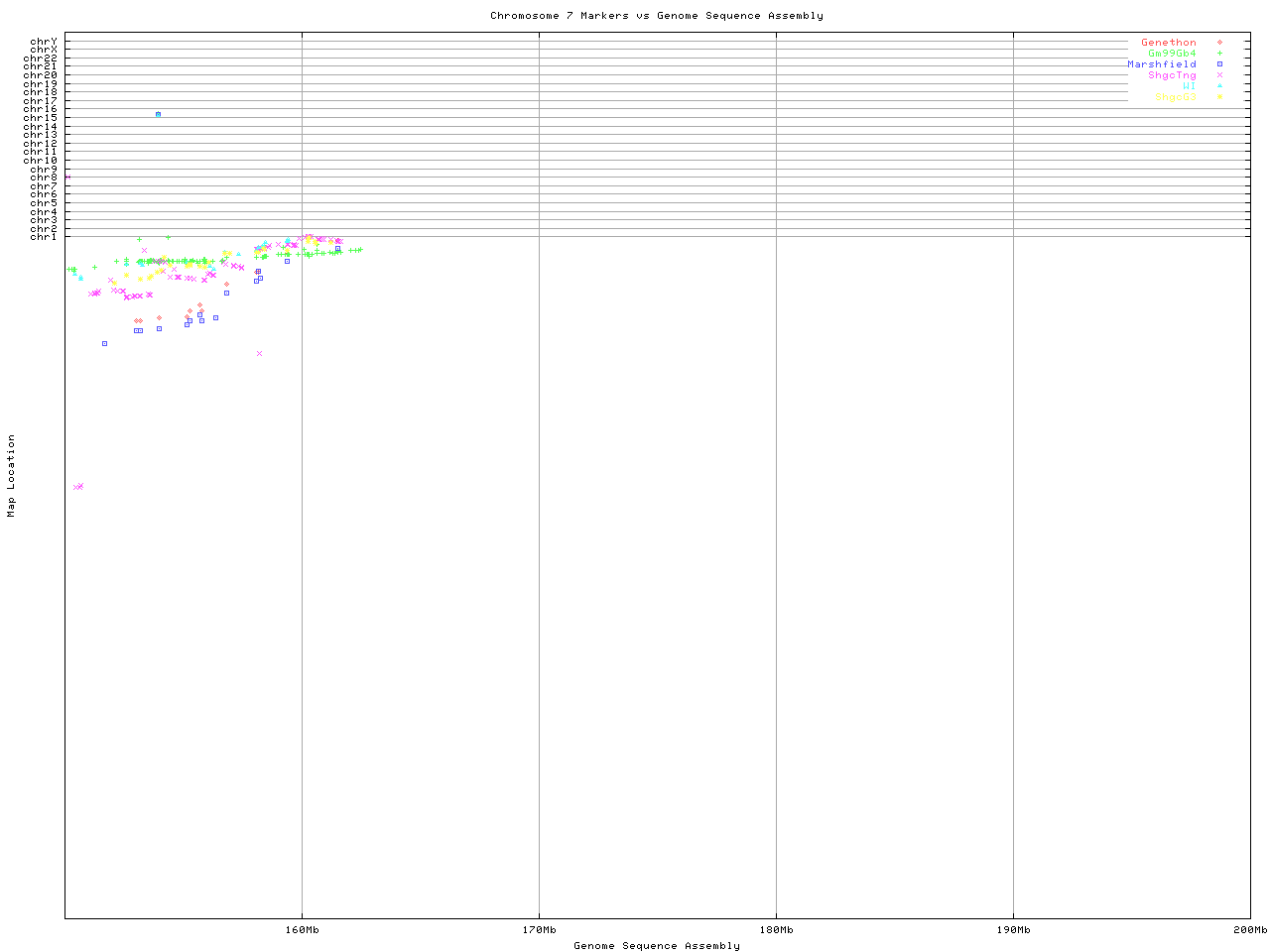Click the cyan triangle WI legend marker
The height and width of the screenshot is (952, 1270).
(1219, 86)
